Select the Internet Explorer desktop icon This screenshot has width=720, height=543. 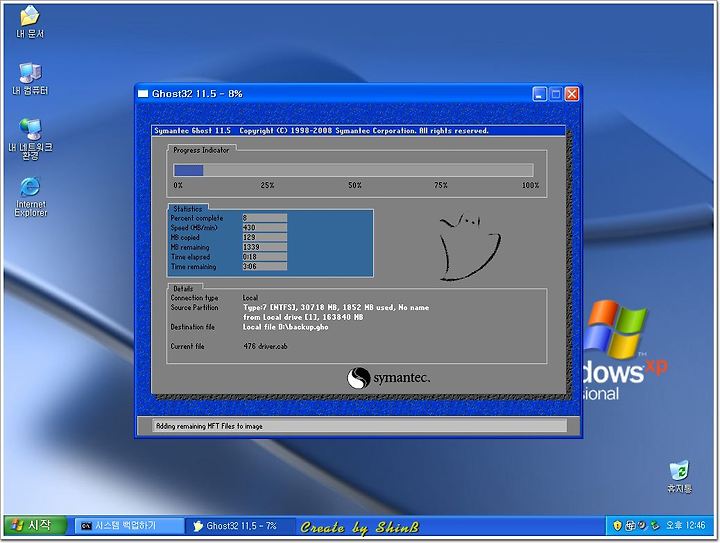30,196
